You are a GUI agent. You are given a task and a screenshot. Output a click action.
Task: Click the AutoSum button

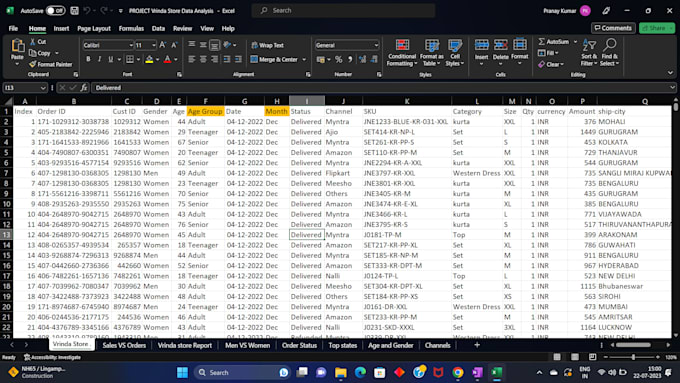553,42
